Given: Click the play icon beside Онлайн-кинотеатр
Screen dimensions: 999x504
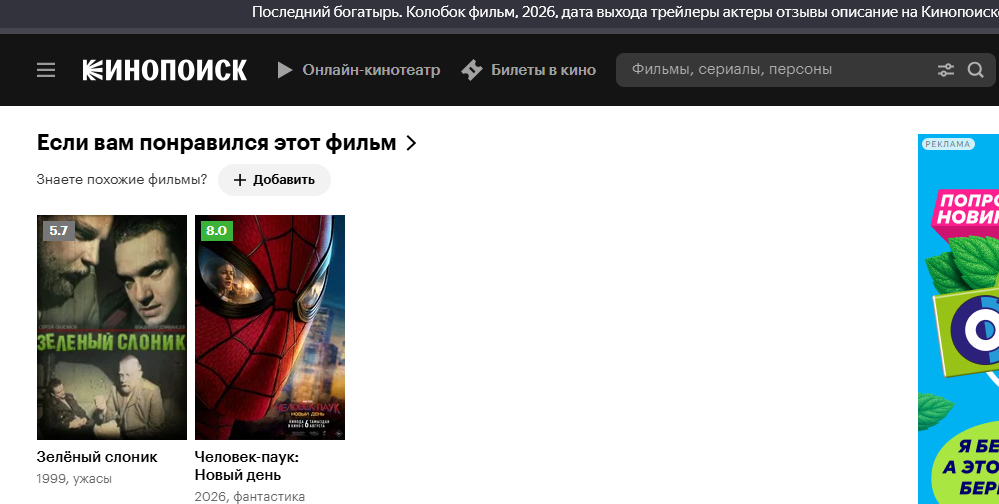Looking at the screenshot, I should [285, 70].
